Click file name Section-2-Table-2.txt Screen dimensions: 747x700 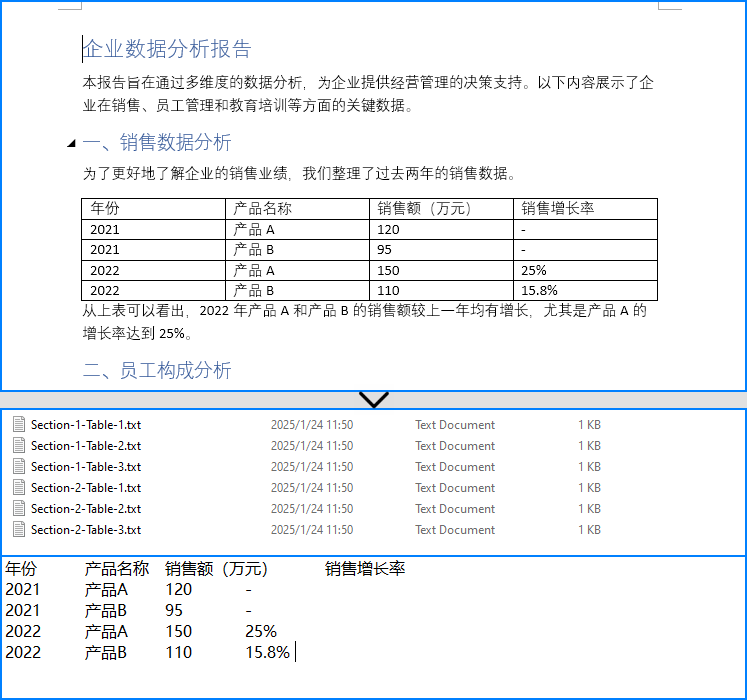(x=86, y=508)
